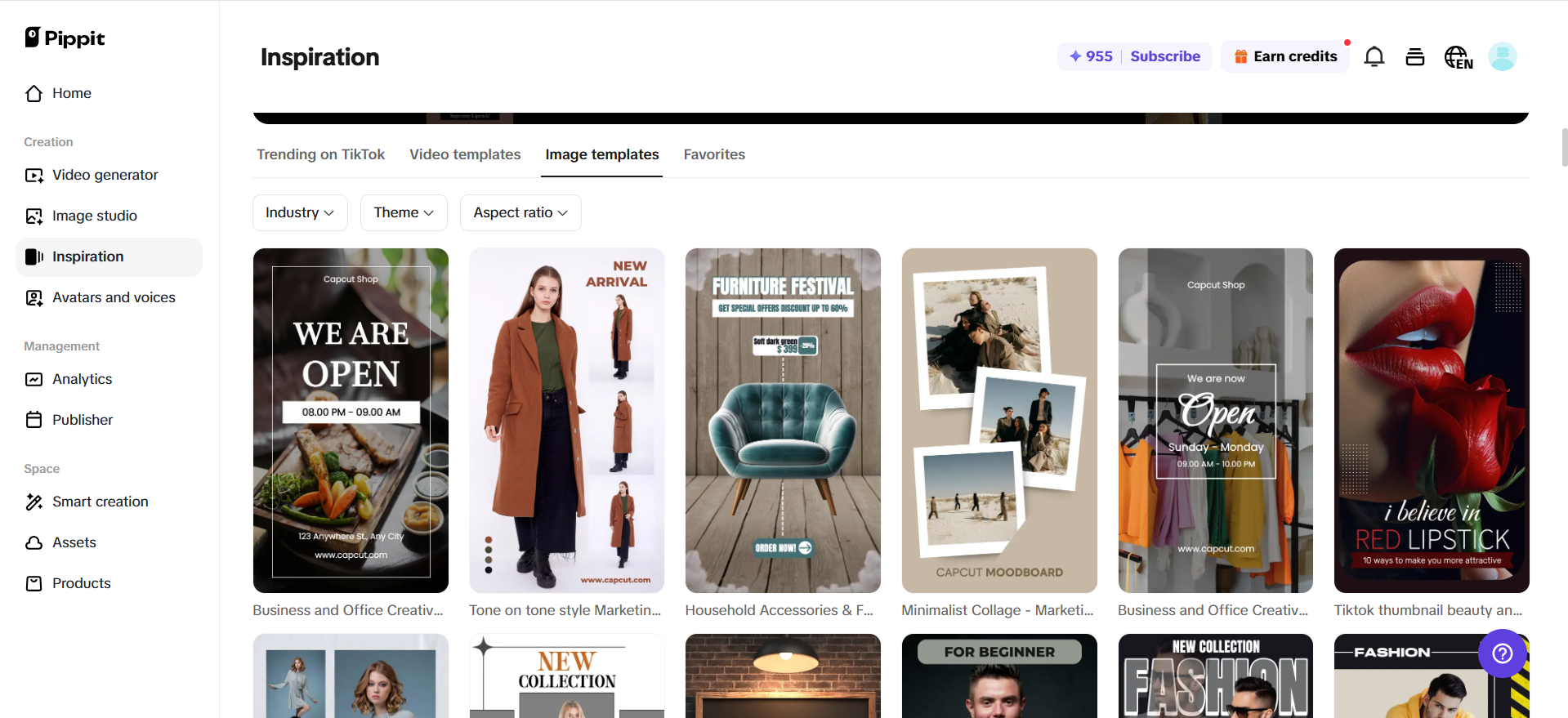Image resolution: width=1568 pixels, height=718 pixels.
Task: Open the notifications bell icon
Action: 1374,56
